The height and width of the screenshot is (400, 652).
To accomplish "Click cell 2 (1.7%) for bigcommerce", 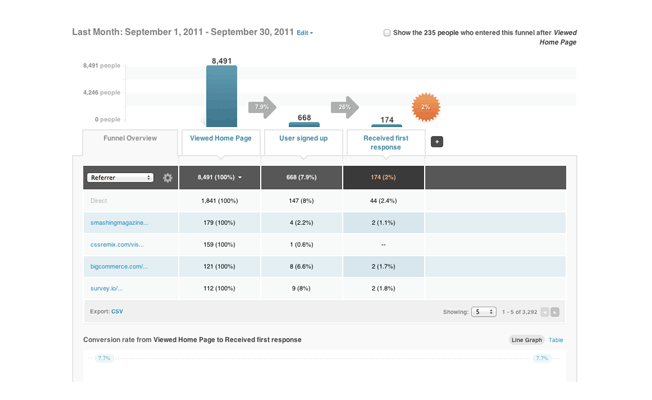I will [383, 267].
